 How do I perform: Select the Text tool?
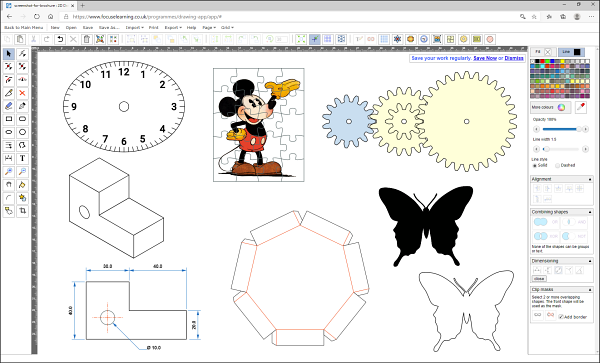click(22, 158)
